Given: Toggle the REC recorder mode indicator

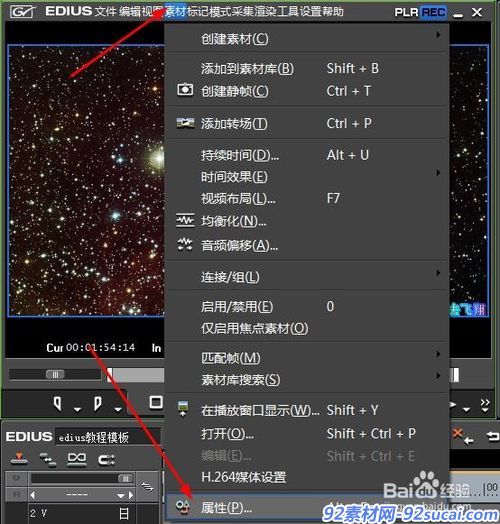Looking at the screenshot, I should tap(433, 12).
